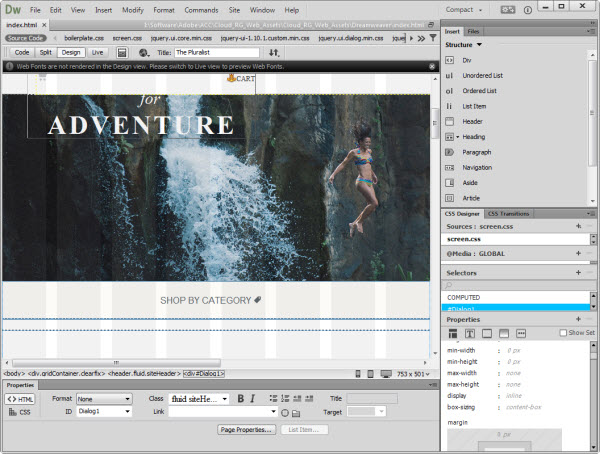Insert an Aside element

[x=470, y=183]
